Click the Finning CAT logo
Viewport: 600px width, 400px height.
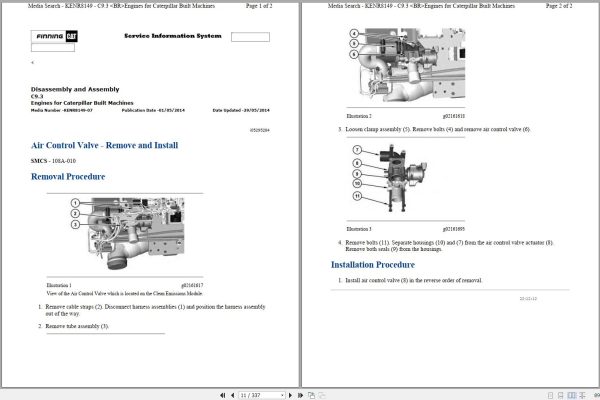[x=54, y=36]
